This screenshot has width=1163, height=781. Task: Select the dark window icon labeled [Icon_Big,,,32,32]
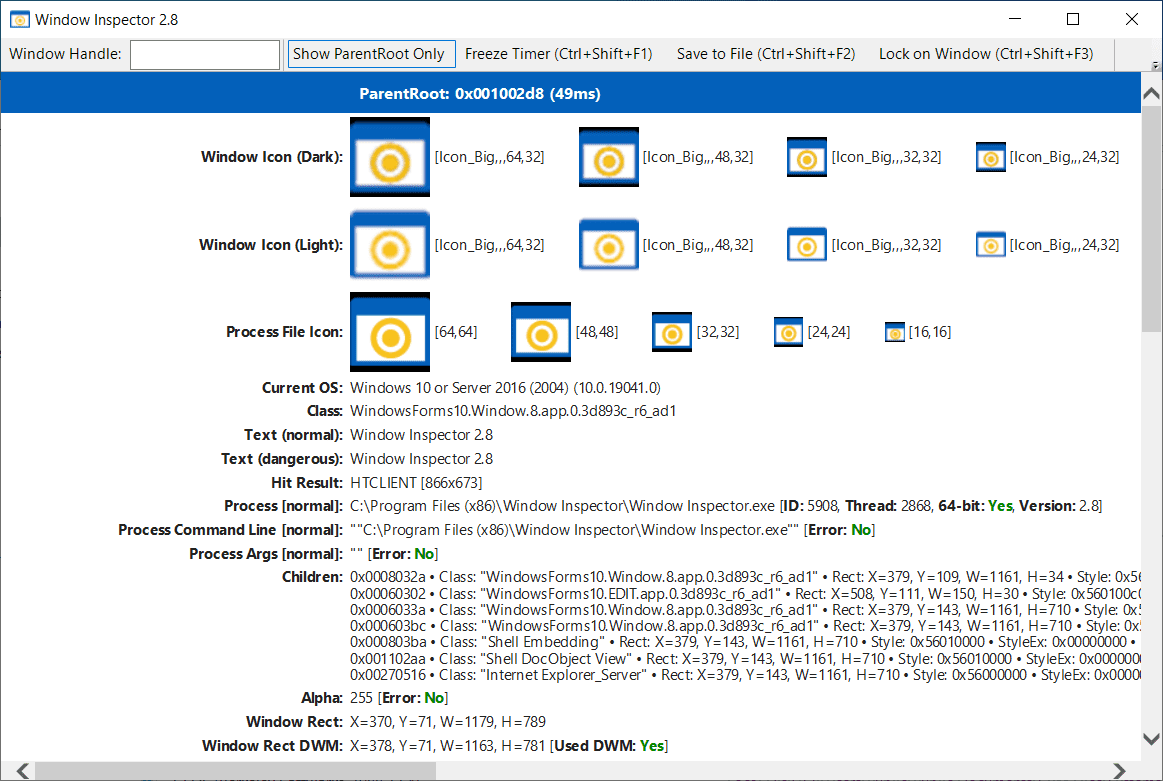tap(807, 157)
